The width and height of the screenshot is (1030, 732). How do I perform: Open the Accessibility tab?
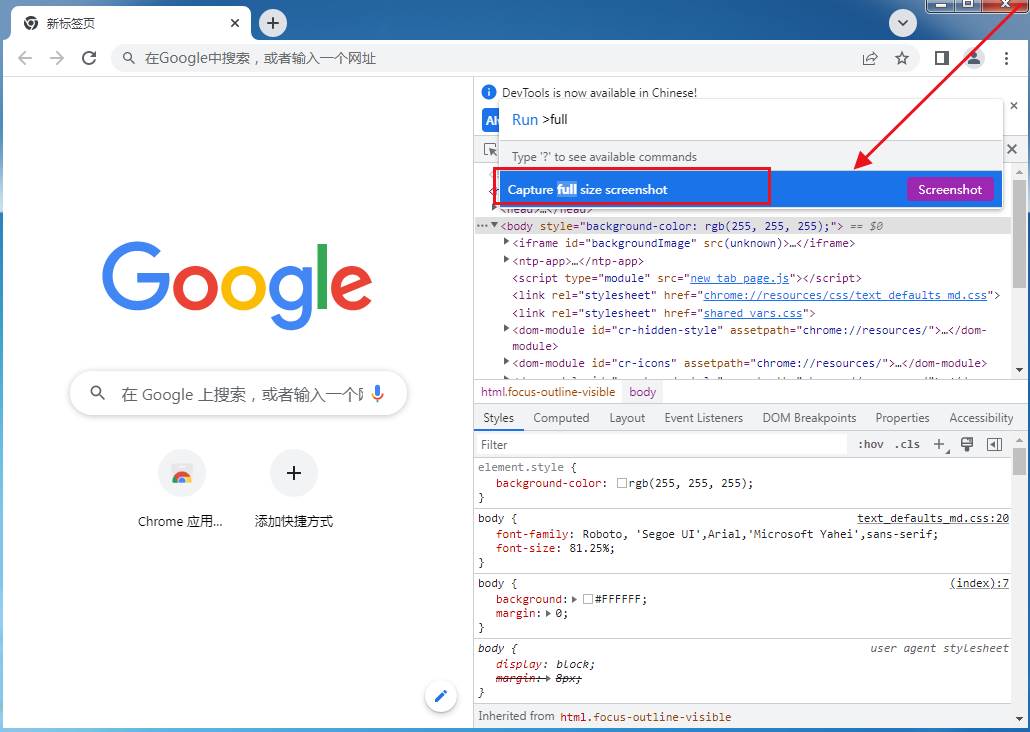tap(981, 418)
